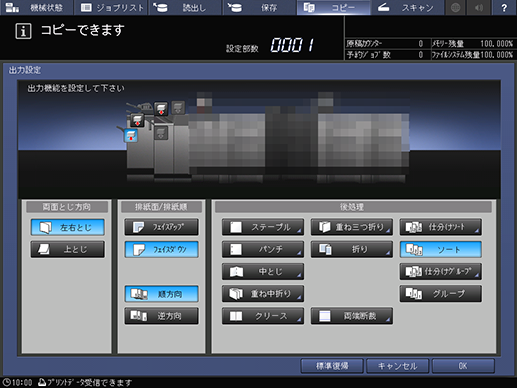Click キャンセル cancel button
This screenshot has width=517, height=388.
pos(397,366)
